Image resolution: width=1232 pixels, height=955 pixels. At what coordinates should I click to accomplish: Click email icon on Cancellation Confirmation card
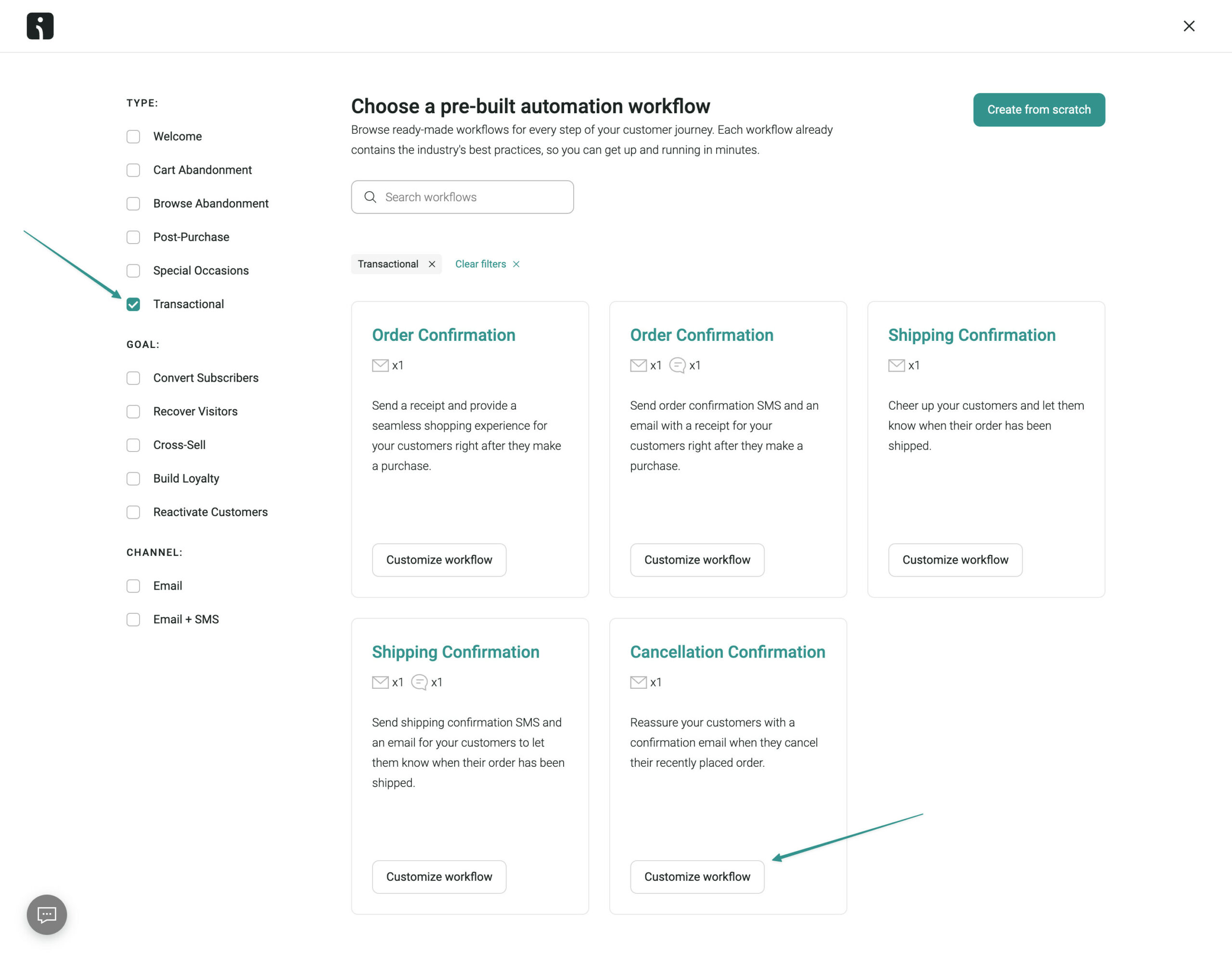pyautogui.click(x=638, y=683)
